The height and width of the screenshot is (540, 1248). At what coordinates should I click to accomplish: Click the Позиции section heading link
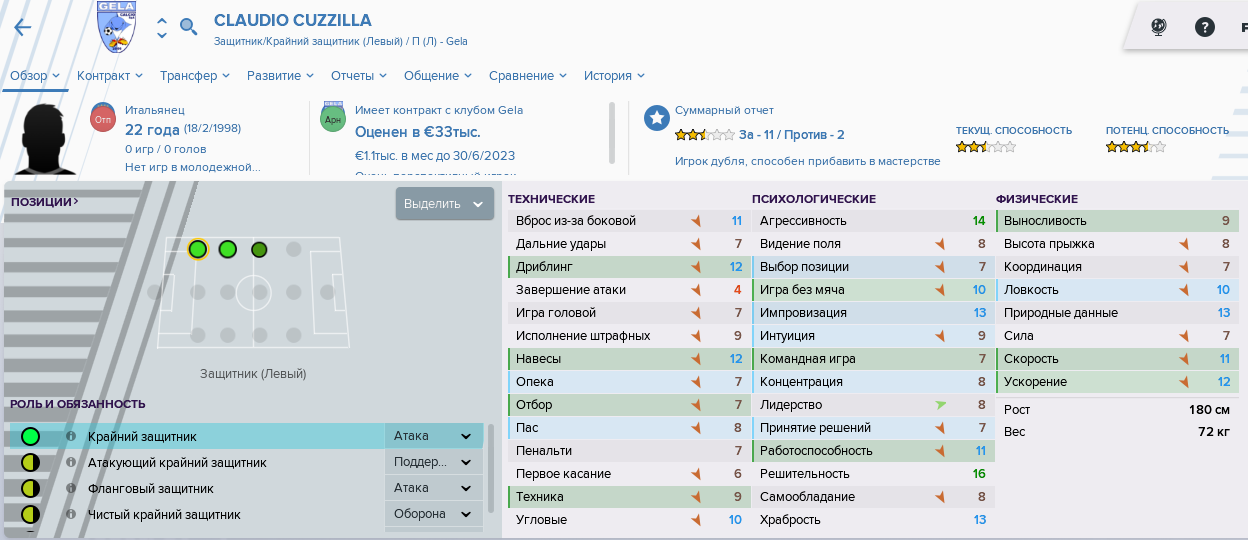45,202
